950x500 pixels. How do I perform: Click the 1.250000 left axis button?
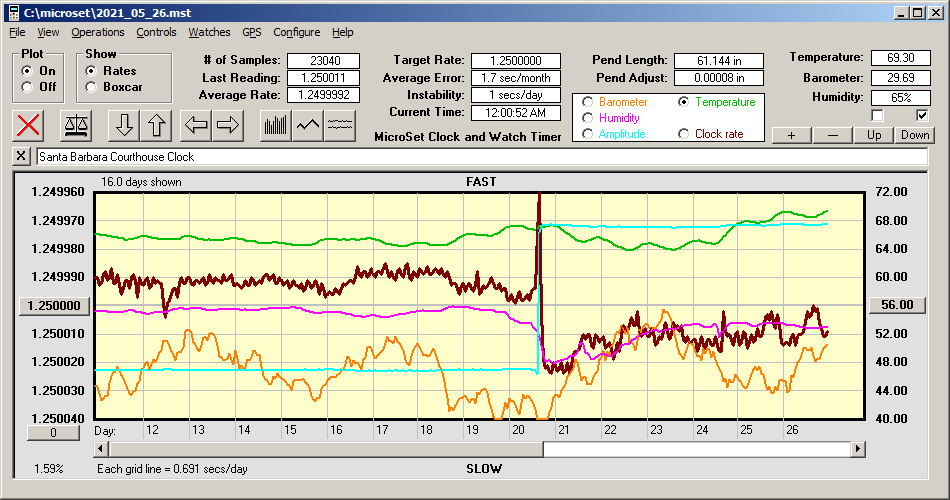(55, 305)
